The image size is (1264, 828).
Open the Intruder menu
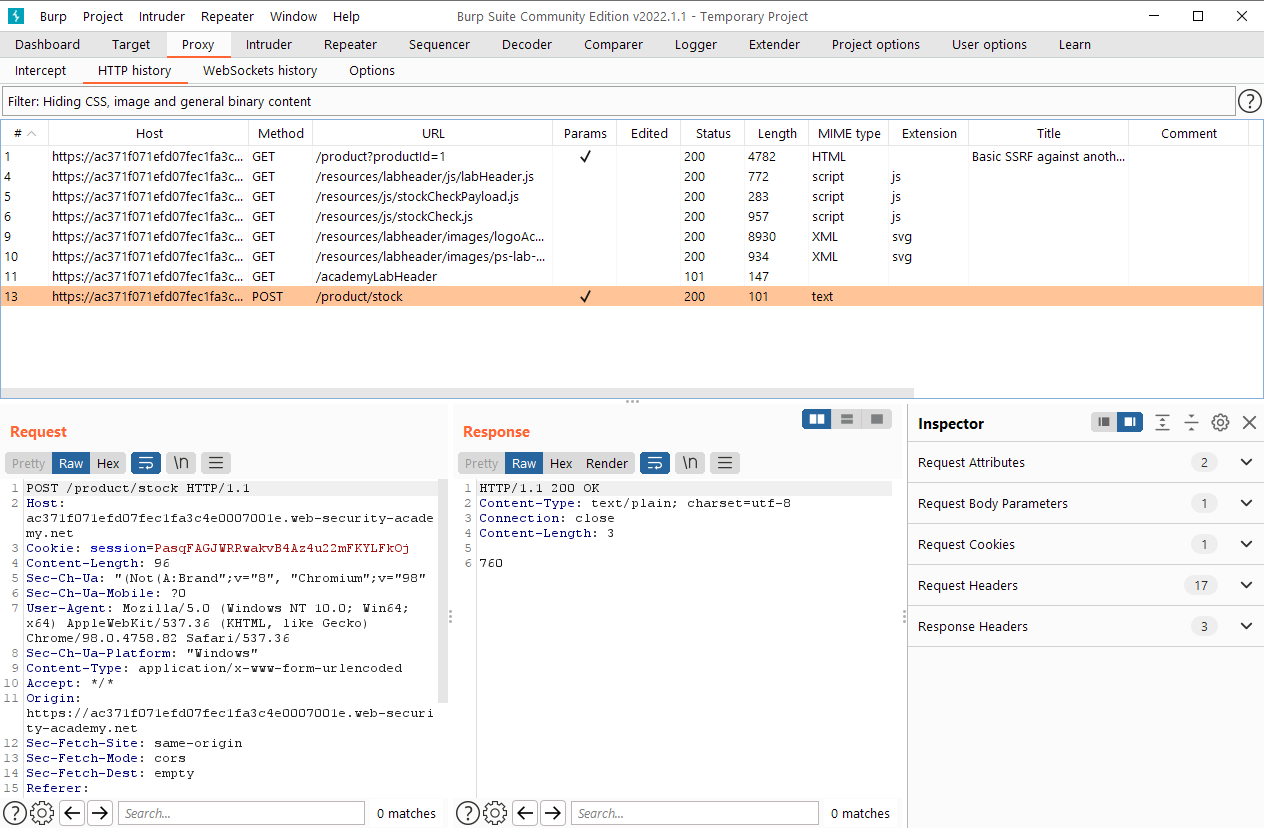click(x=161, y=16)
